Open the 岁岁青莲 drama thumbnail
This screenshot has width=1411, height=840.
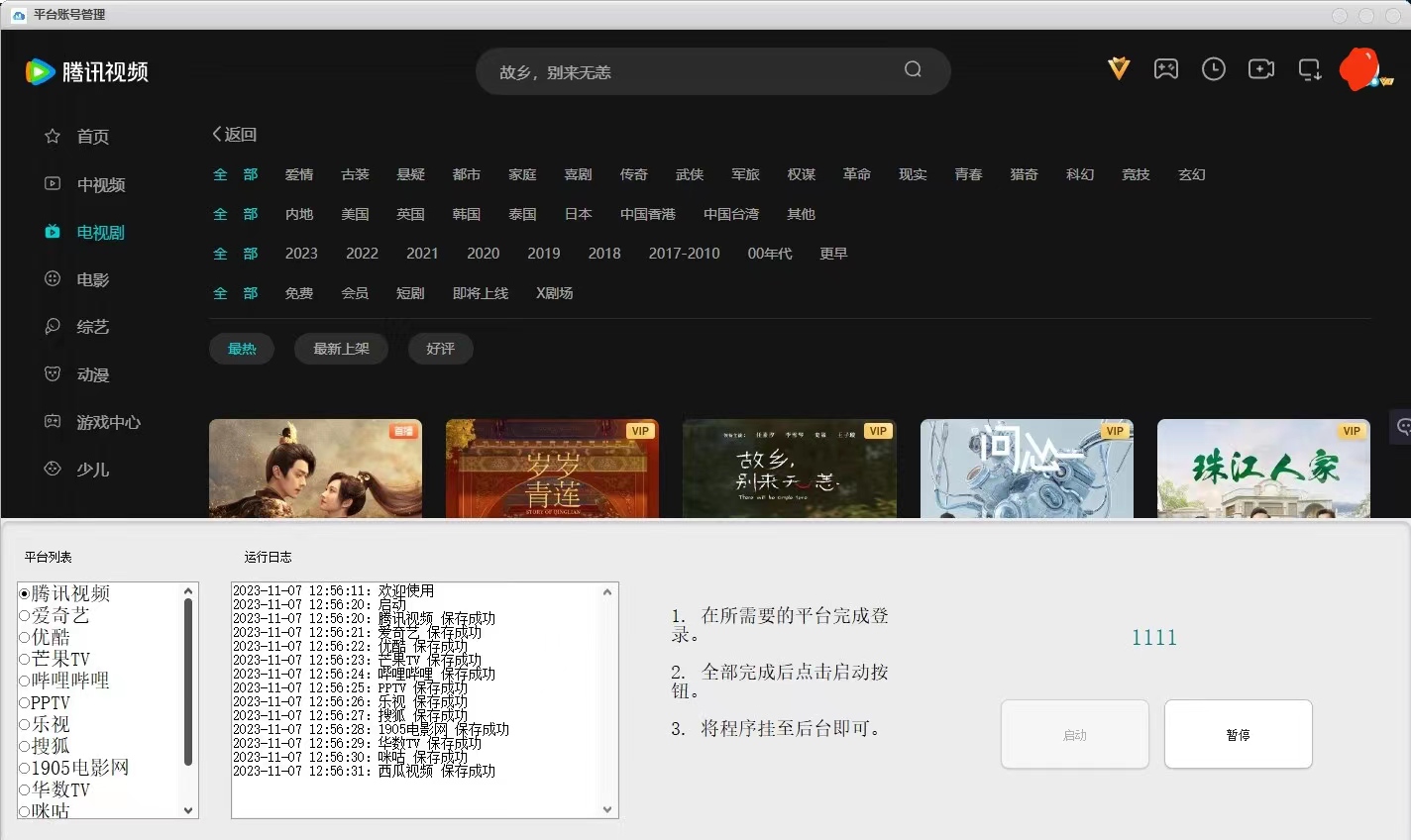pyautogui.click(x=552, y=469)
